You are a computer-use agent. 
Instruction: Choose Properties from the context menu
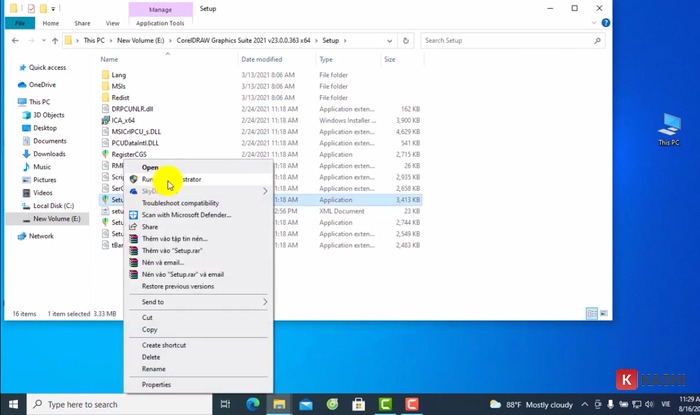point(156,384)
